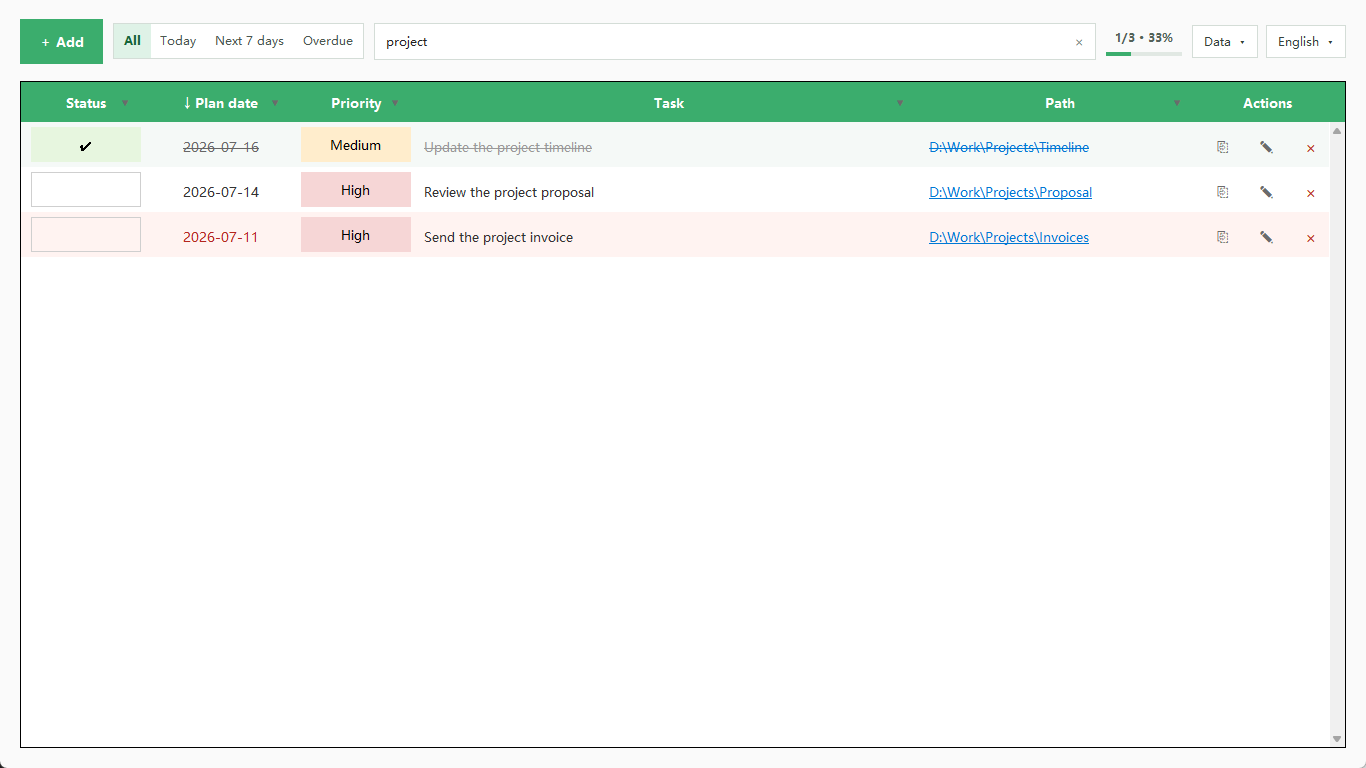1366x768 pixels.
Task: Open the D:\Work\Projects\Invoices path link
Action: pyautogui.click(x=1009, y=237)
